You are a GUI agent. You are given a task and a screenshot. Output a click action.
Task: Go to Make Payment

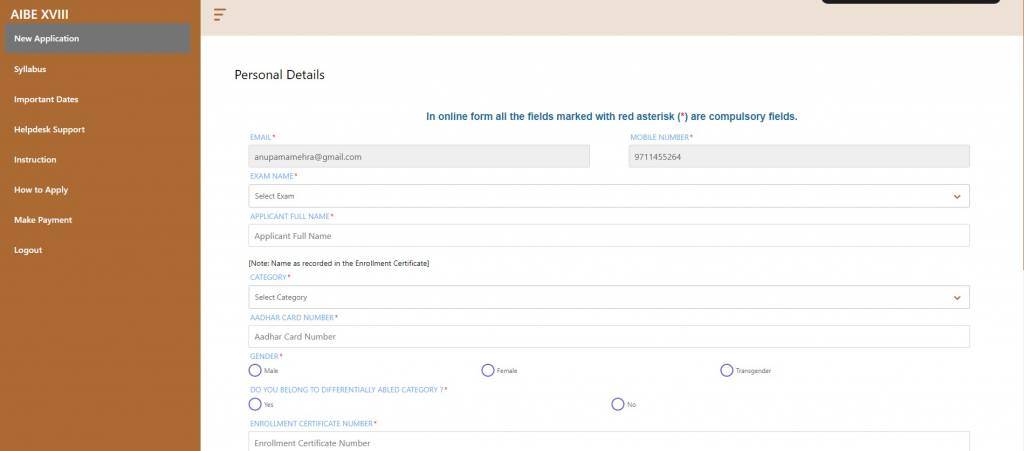pos(43,219)
